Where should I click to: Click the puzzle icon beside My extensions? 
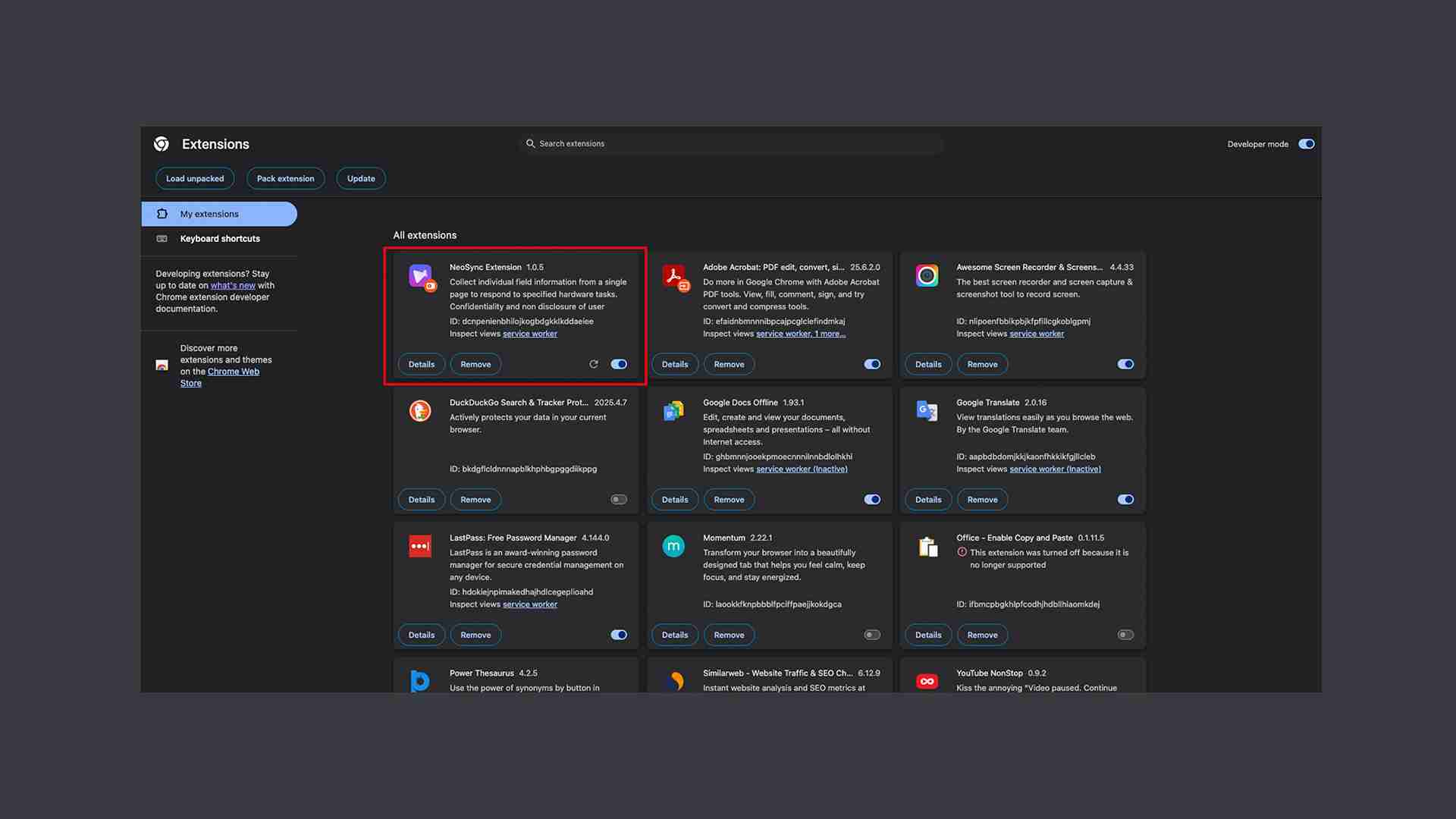coord(162,214)
